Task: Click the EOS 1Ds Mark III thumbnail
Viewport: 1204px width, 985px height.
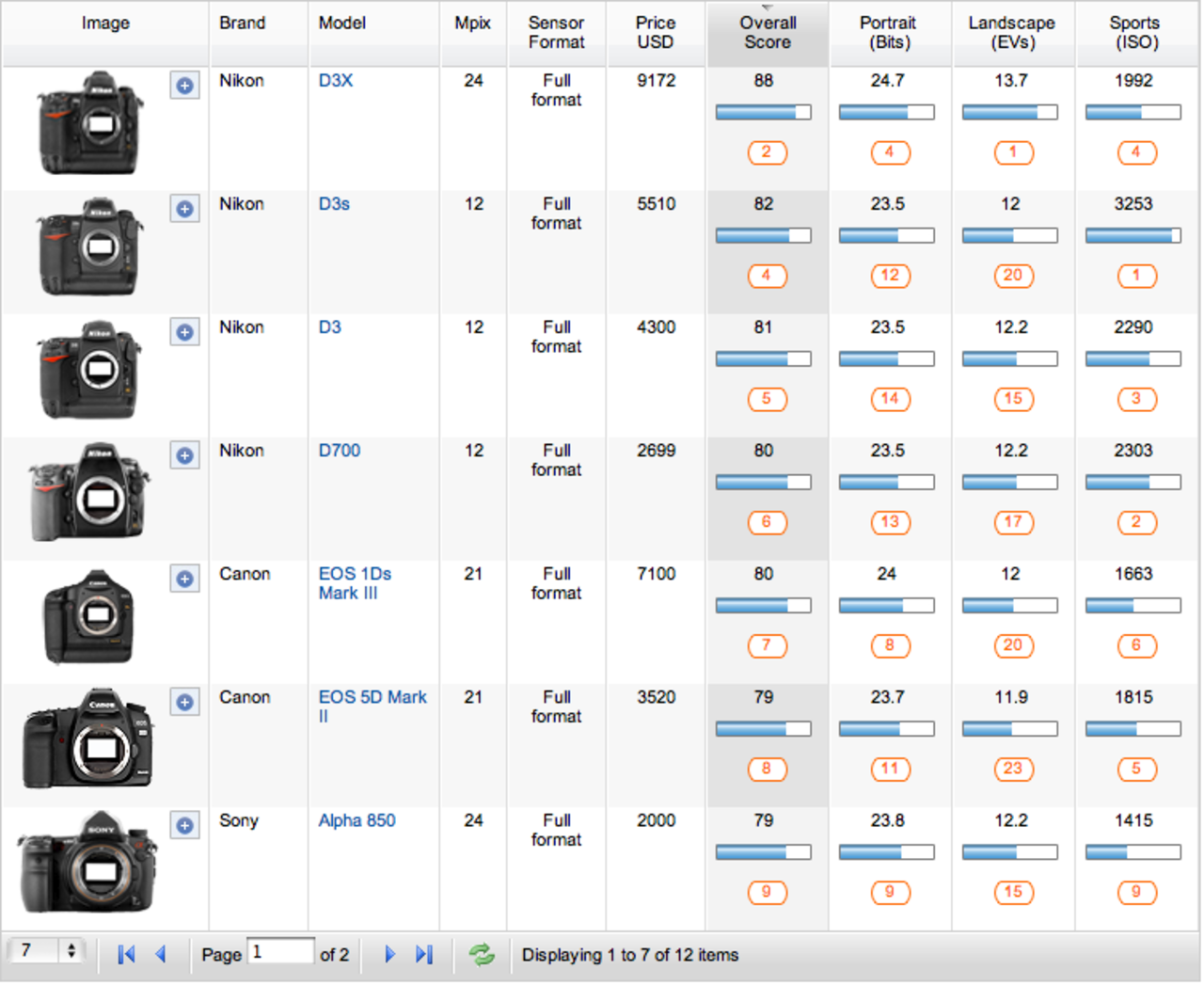Action: (x=90, y=617)
